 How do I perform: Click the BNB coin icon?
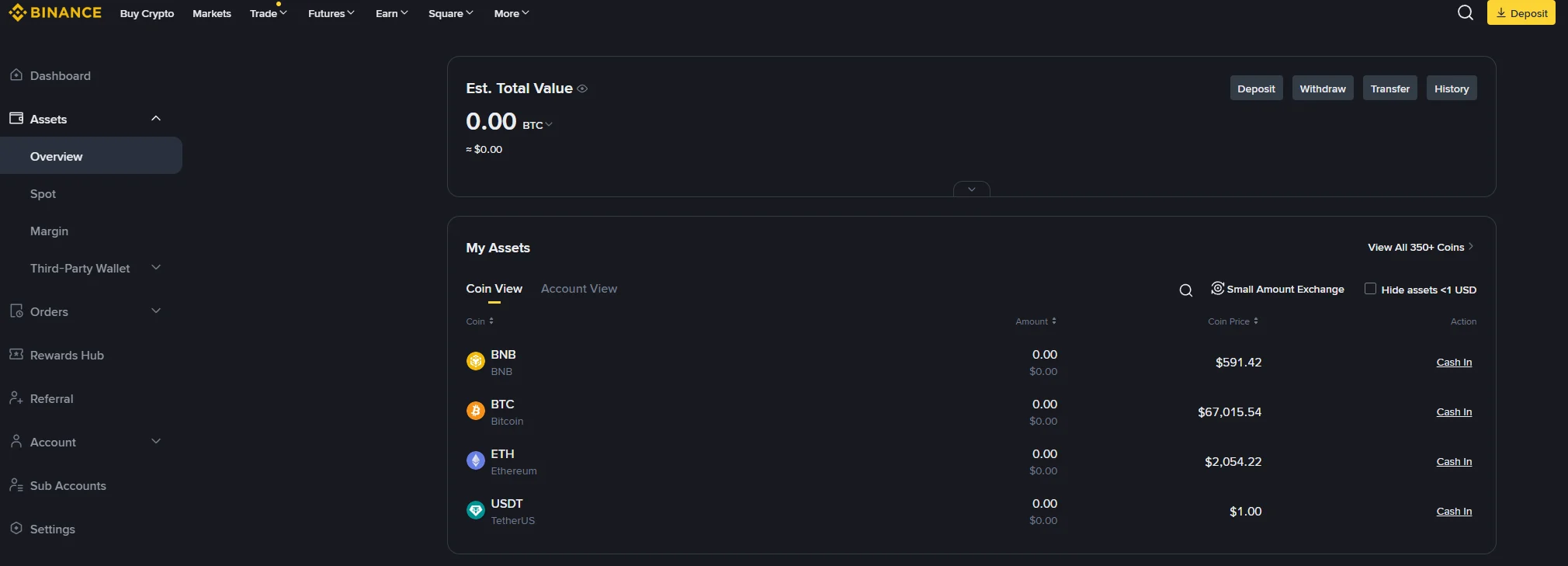point(475,362)
